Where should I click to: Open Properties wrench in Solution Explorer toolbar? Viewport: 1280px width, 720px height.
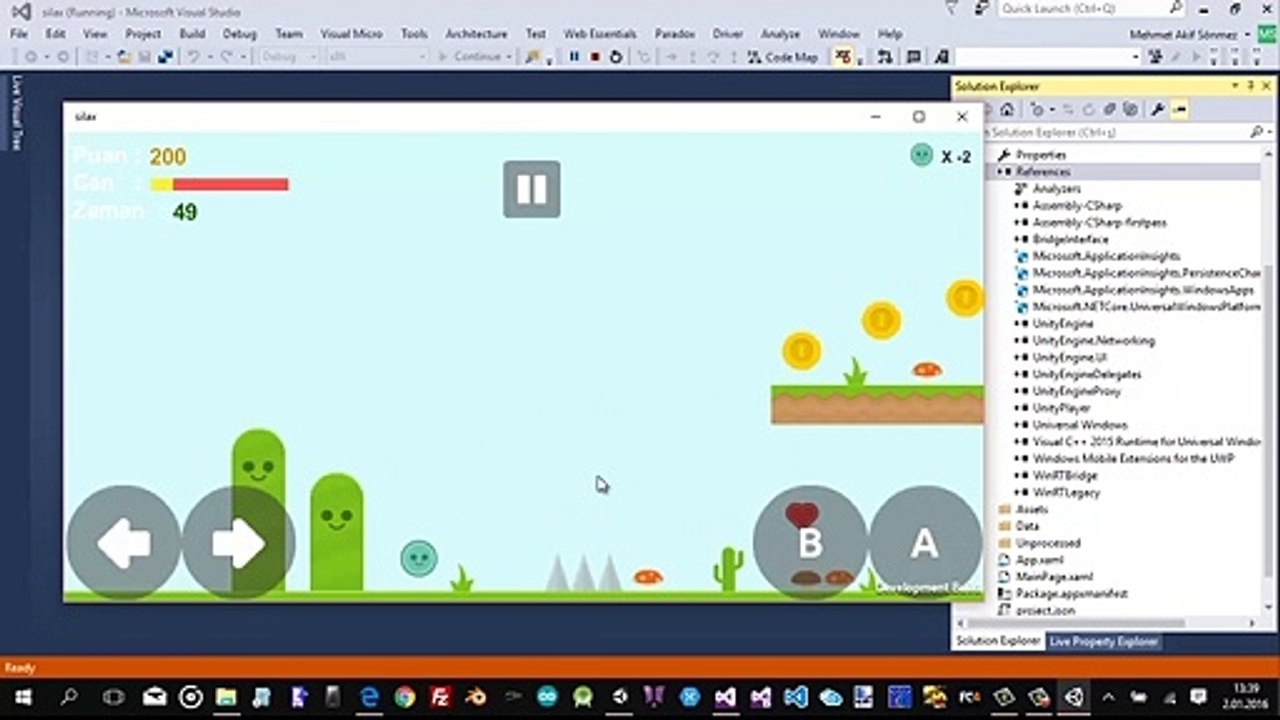[x=1157, y=109]
